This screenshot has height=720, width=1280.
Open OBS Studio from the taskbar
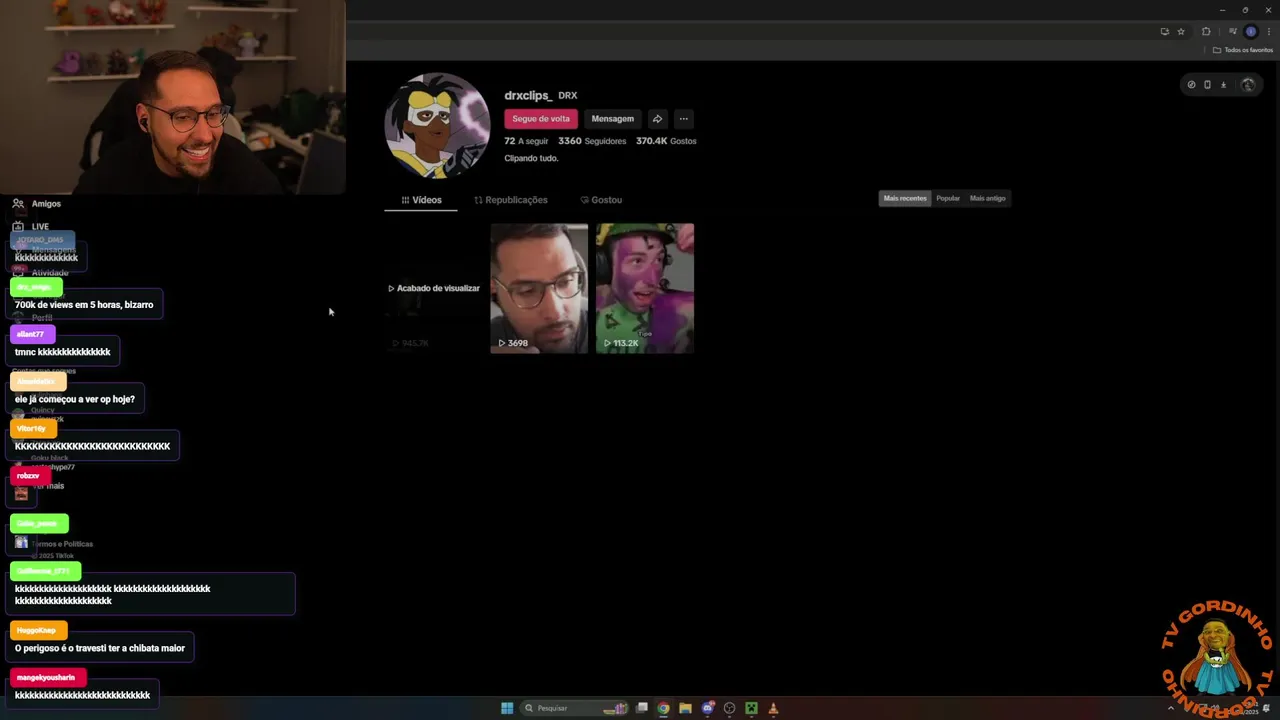[x=730, y=708]
